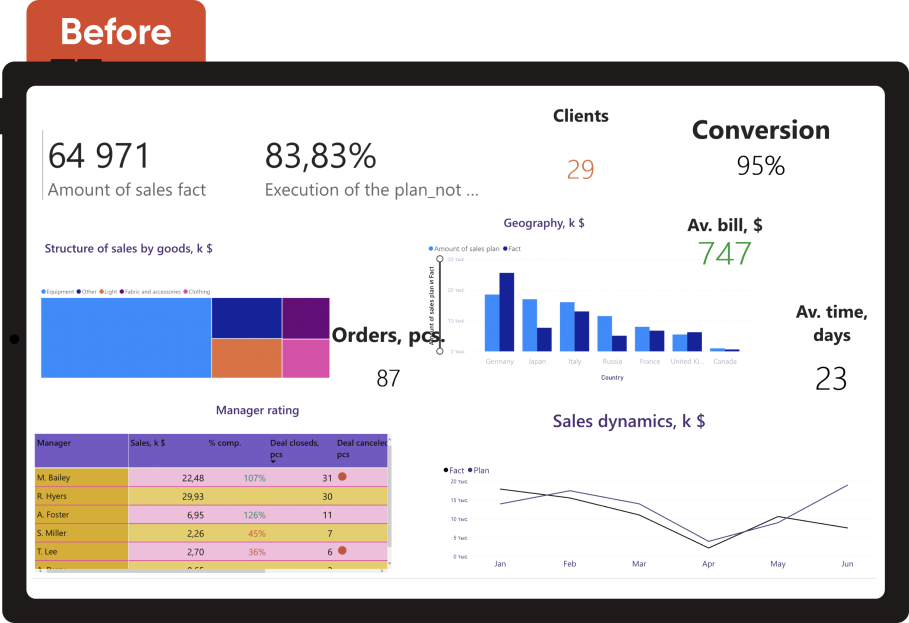Image resolution: width=909 pixels, height=623 pixels.
Task: Click the 'Manager rating' title
Action: 257,410
